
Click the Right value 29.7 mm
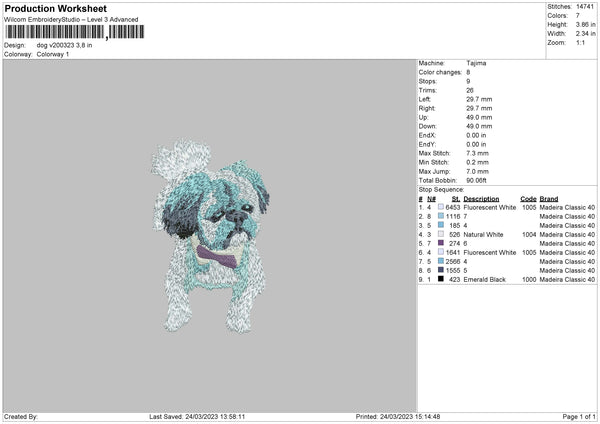pyautogui.click(x=479, y=109)
